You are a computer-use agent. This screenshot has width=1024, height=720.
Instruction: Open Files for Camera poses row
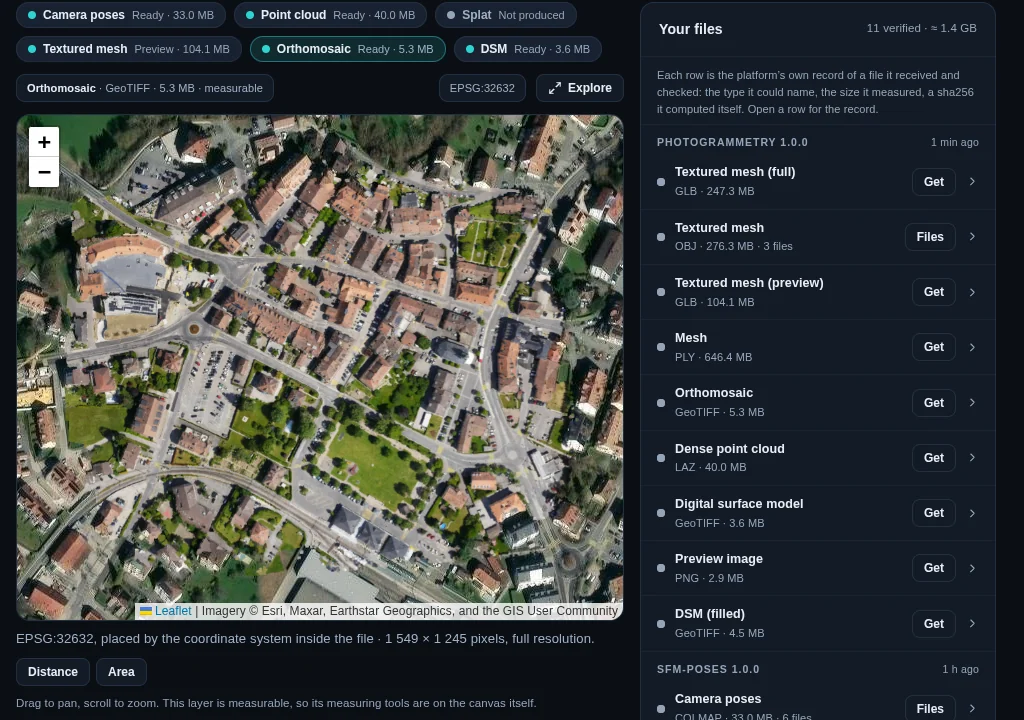pyautogui.click(x=930, y=708)
